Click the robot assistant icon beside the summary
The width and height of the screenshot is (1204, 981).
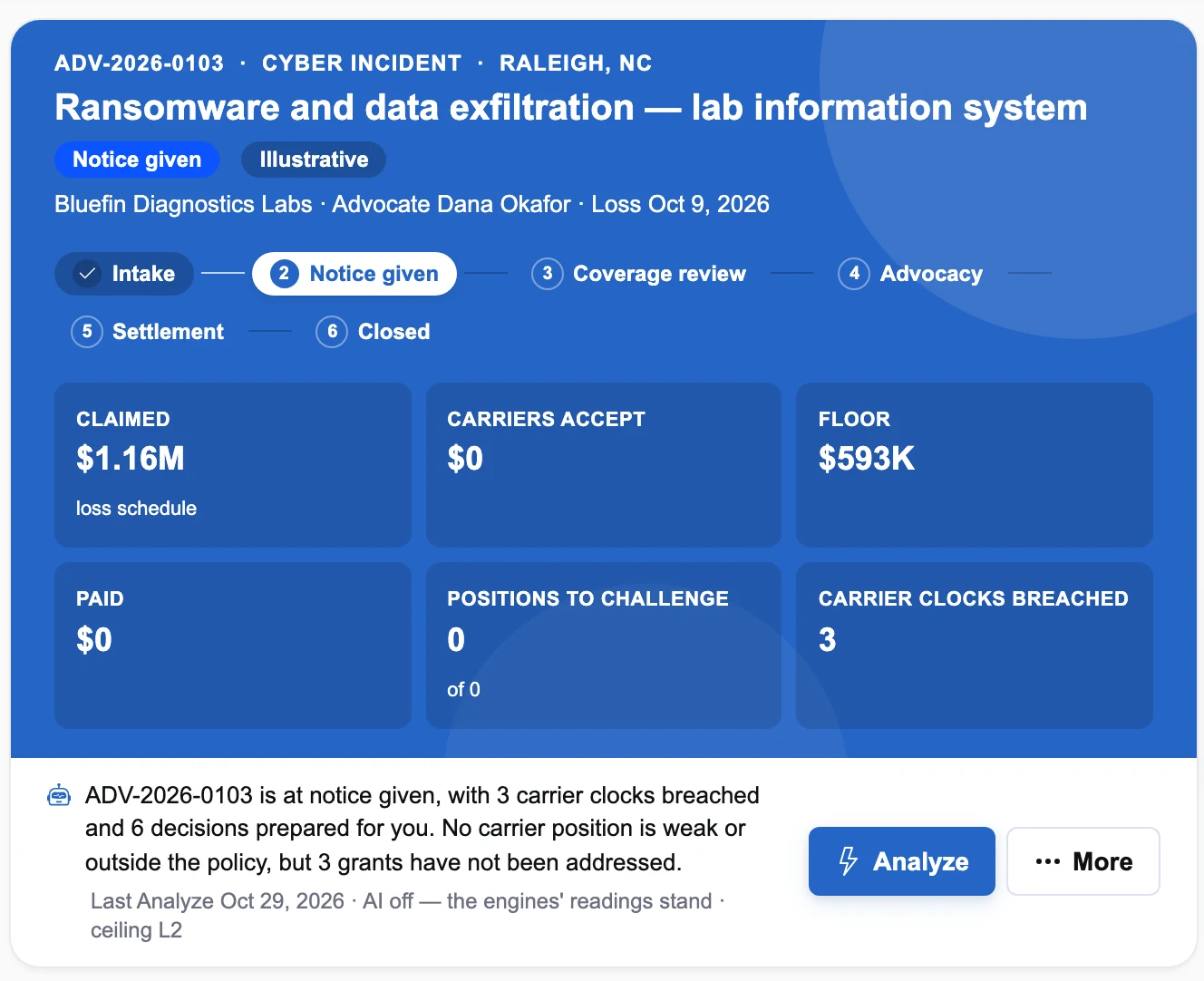click(59, 796)
